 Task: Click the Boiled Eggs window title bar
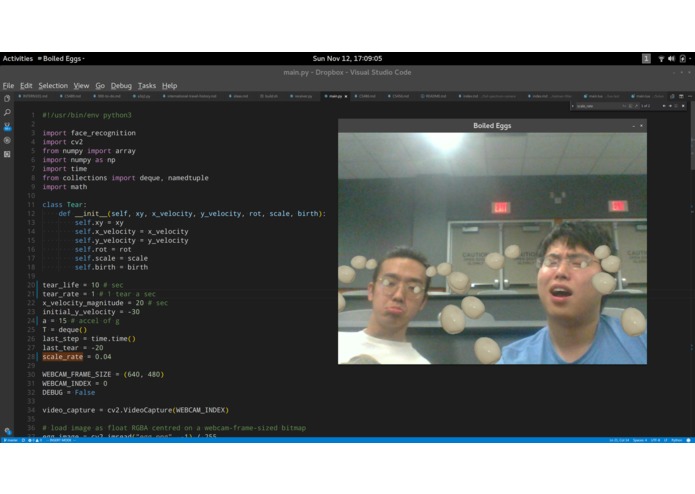pos(492,126)
